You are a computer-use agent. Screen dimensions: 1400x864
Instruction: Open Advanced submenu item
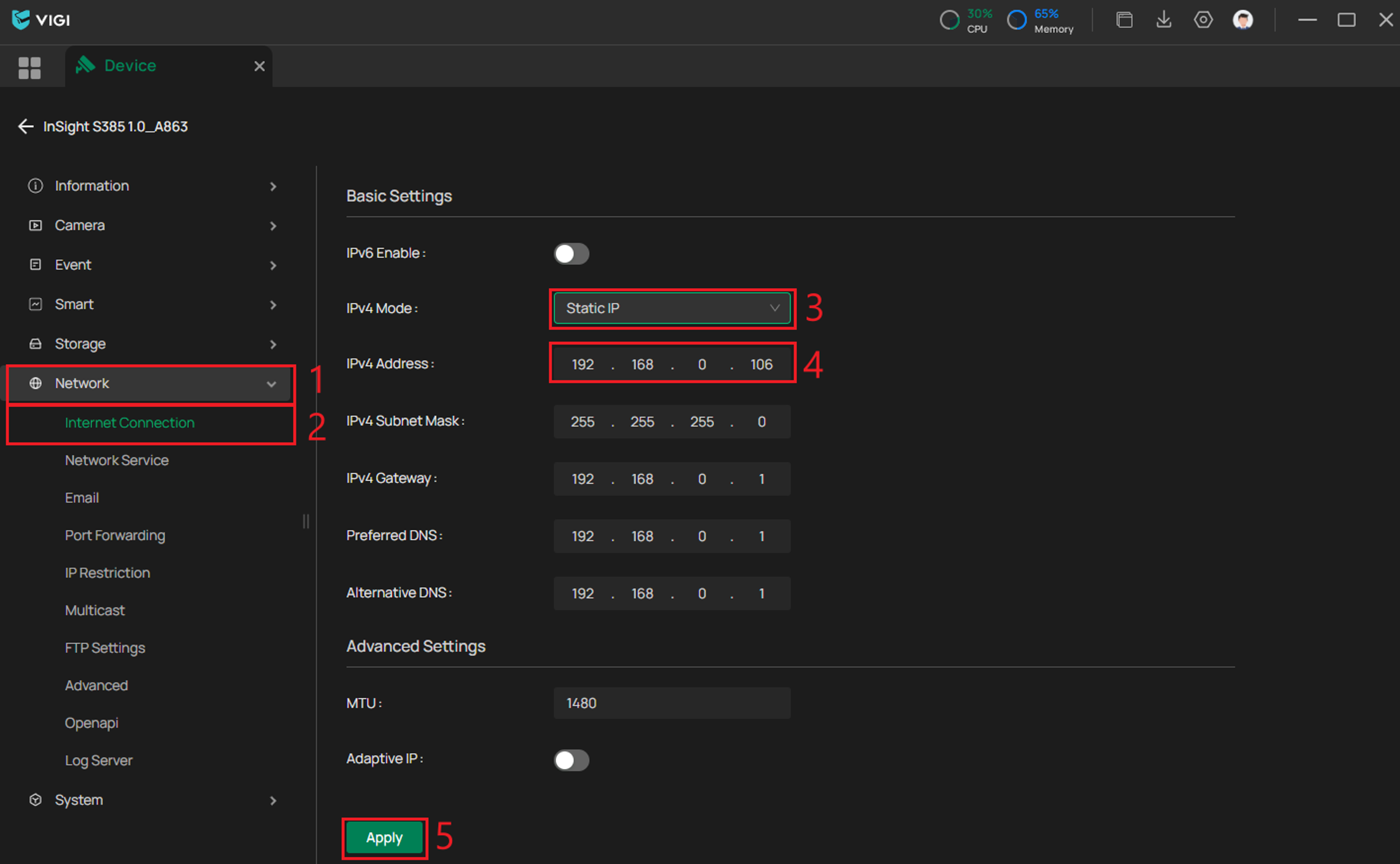[x=96, y=685]
